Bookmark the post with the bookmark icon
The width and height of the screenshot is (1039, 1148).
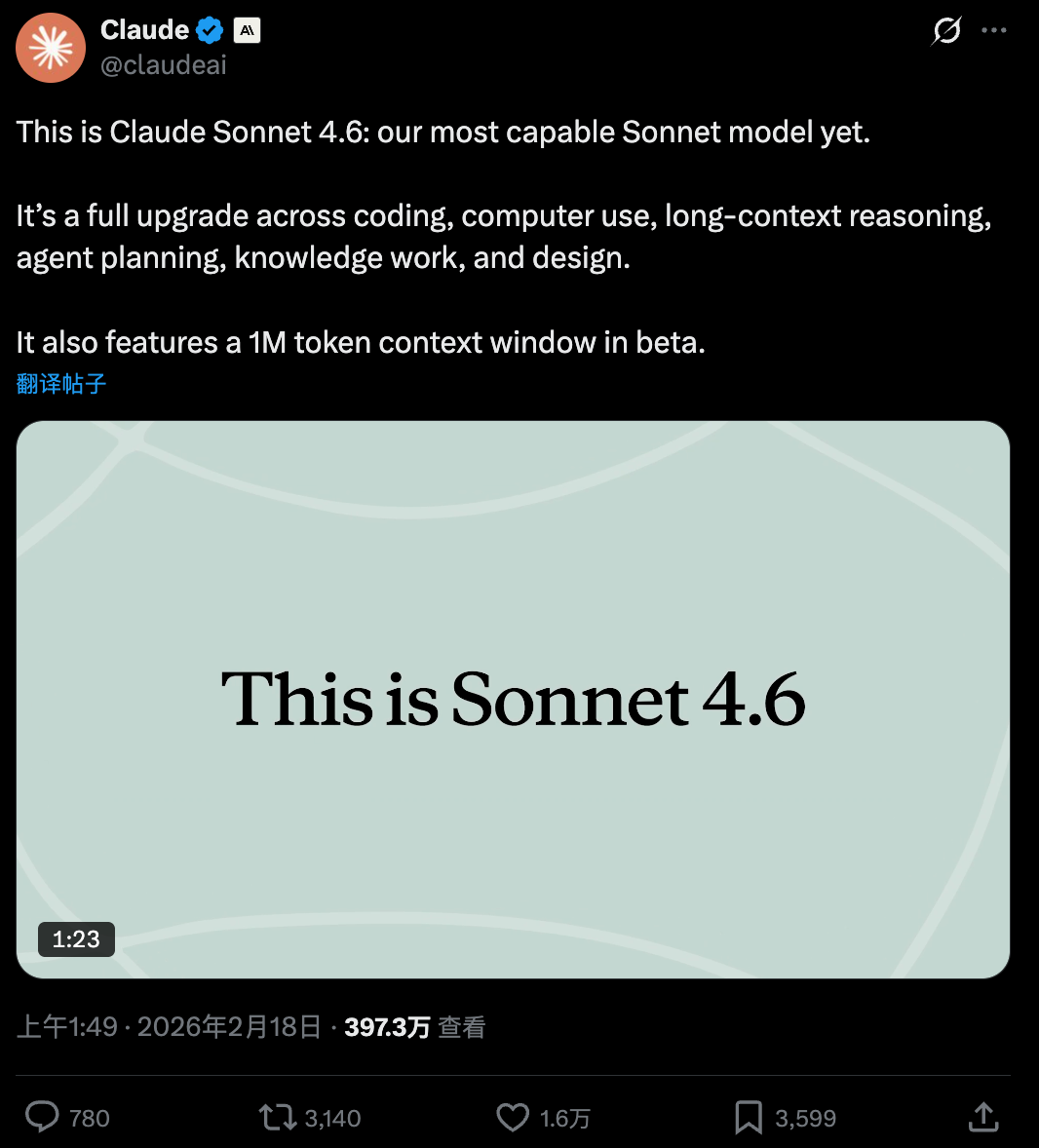tap(748, 1117)
